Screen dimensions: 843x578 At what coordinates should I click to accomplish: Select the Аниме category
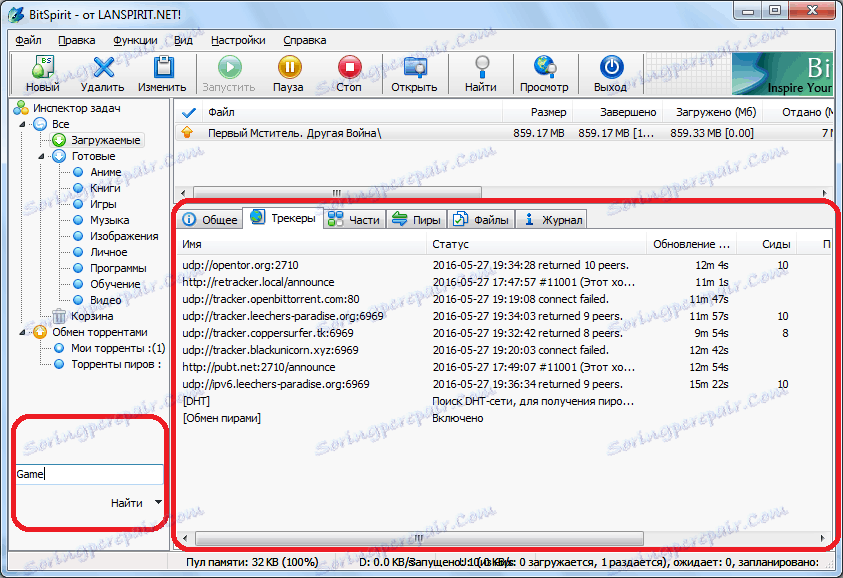(105, 172)
